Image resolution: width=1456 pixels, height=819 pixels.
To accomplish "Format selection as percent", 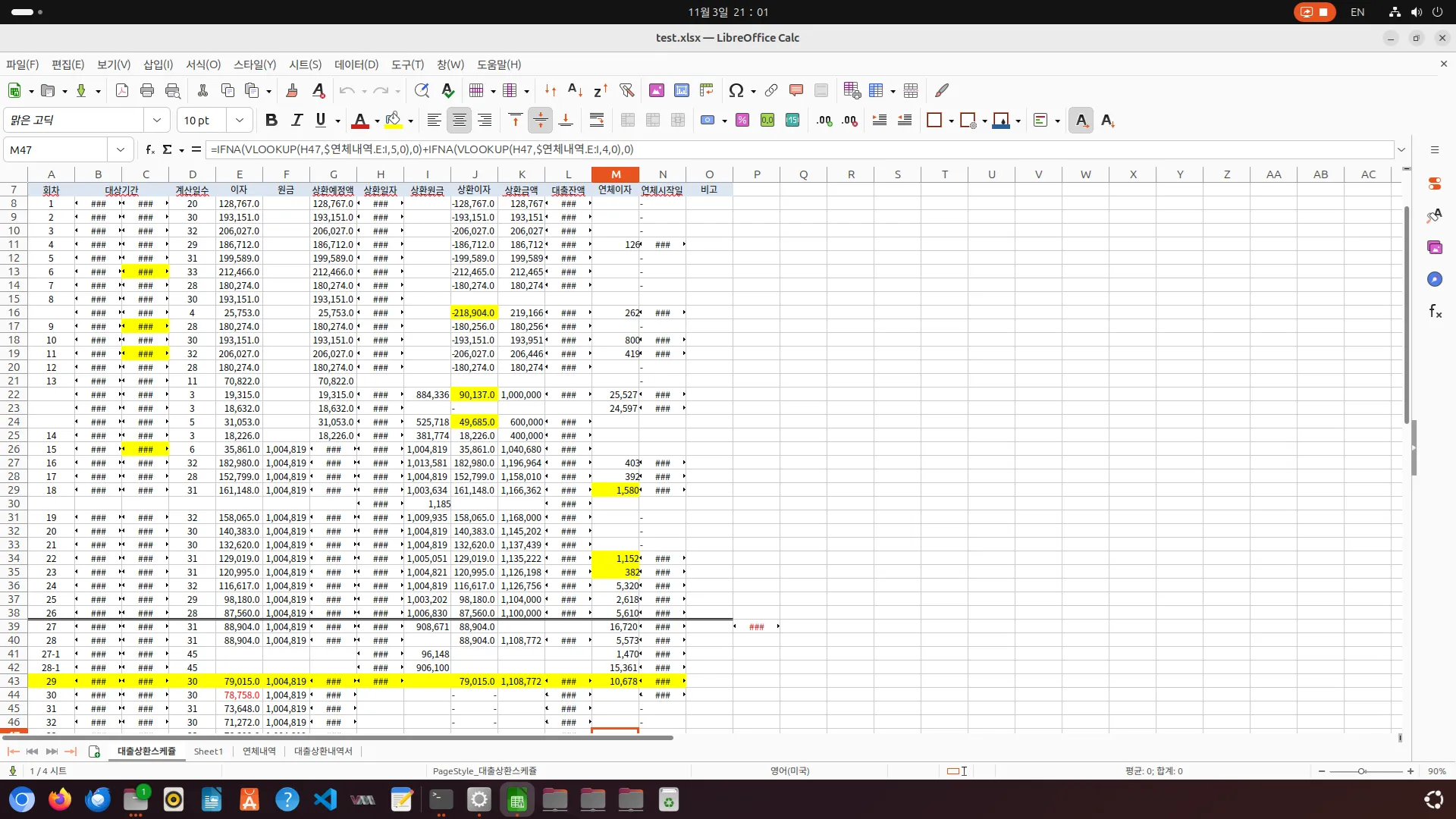I will tap(742, 120).
